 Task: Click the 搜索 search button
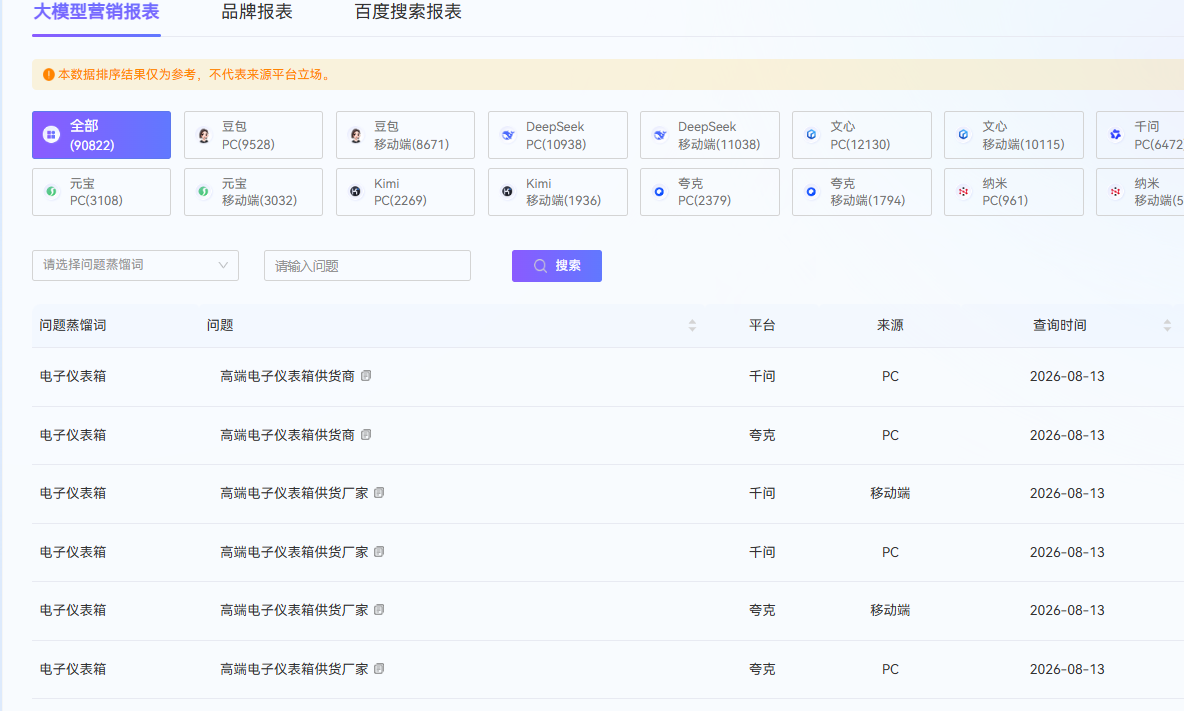[x=557, y=266]
